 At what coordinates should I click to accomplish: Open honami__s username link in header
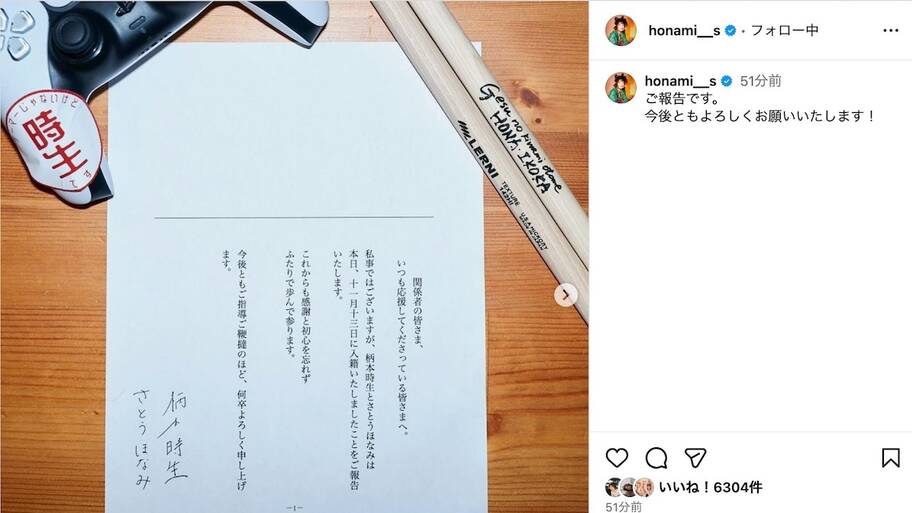click(685, 30)
